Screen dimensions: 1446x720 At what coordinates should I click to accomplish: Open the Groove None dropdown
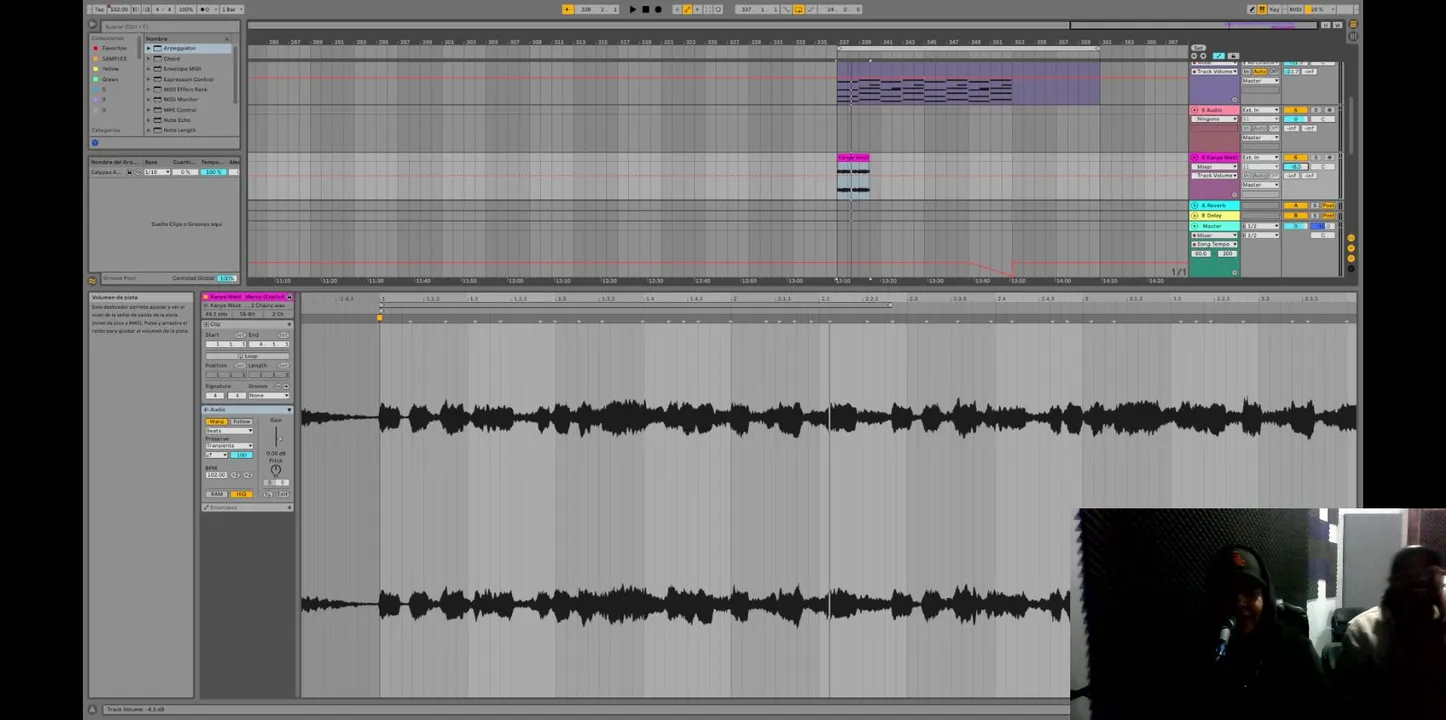click(269, 395)
